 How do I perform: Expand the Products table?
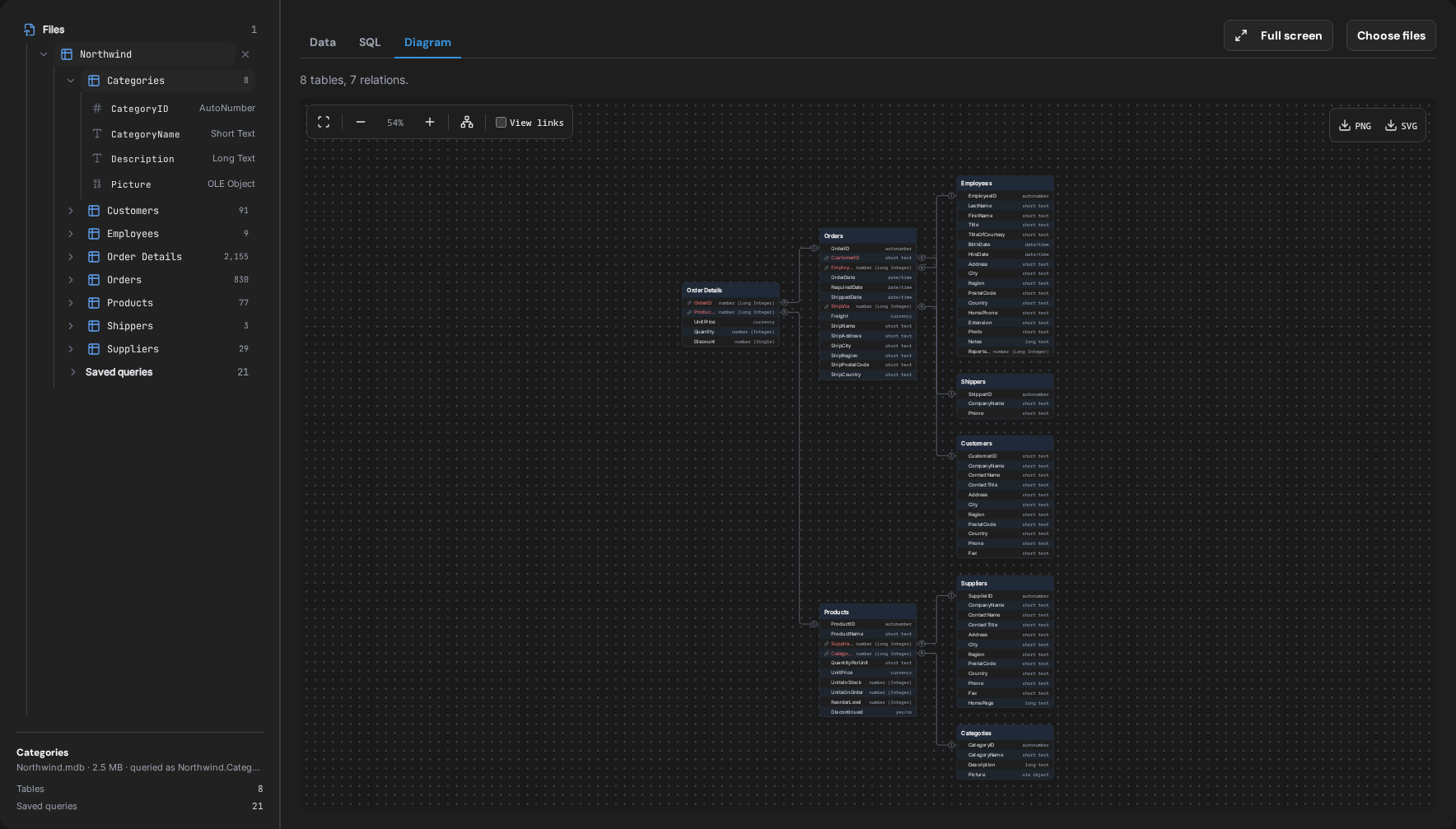71,303
